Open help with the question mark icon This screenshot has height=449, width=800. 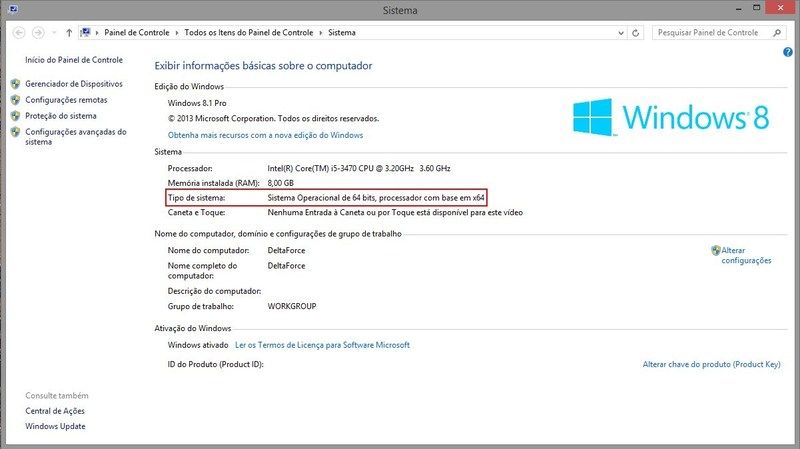788,52
